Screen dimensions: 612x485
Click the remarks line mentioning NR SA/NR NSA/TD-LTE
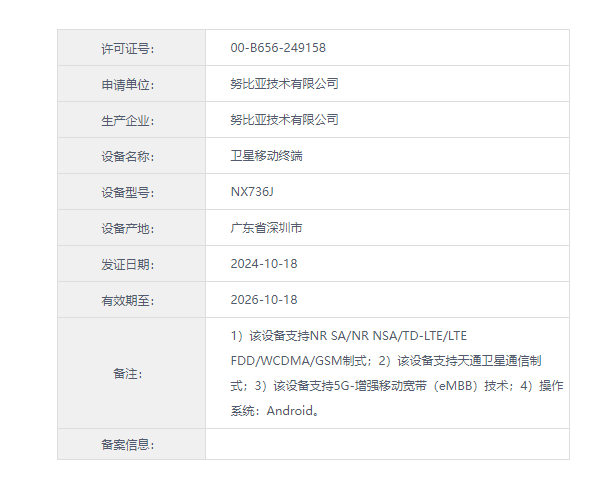349,336
